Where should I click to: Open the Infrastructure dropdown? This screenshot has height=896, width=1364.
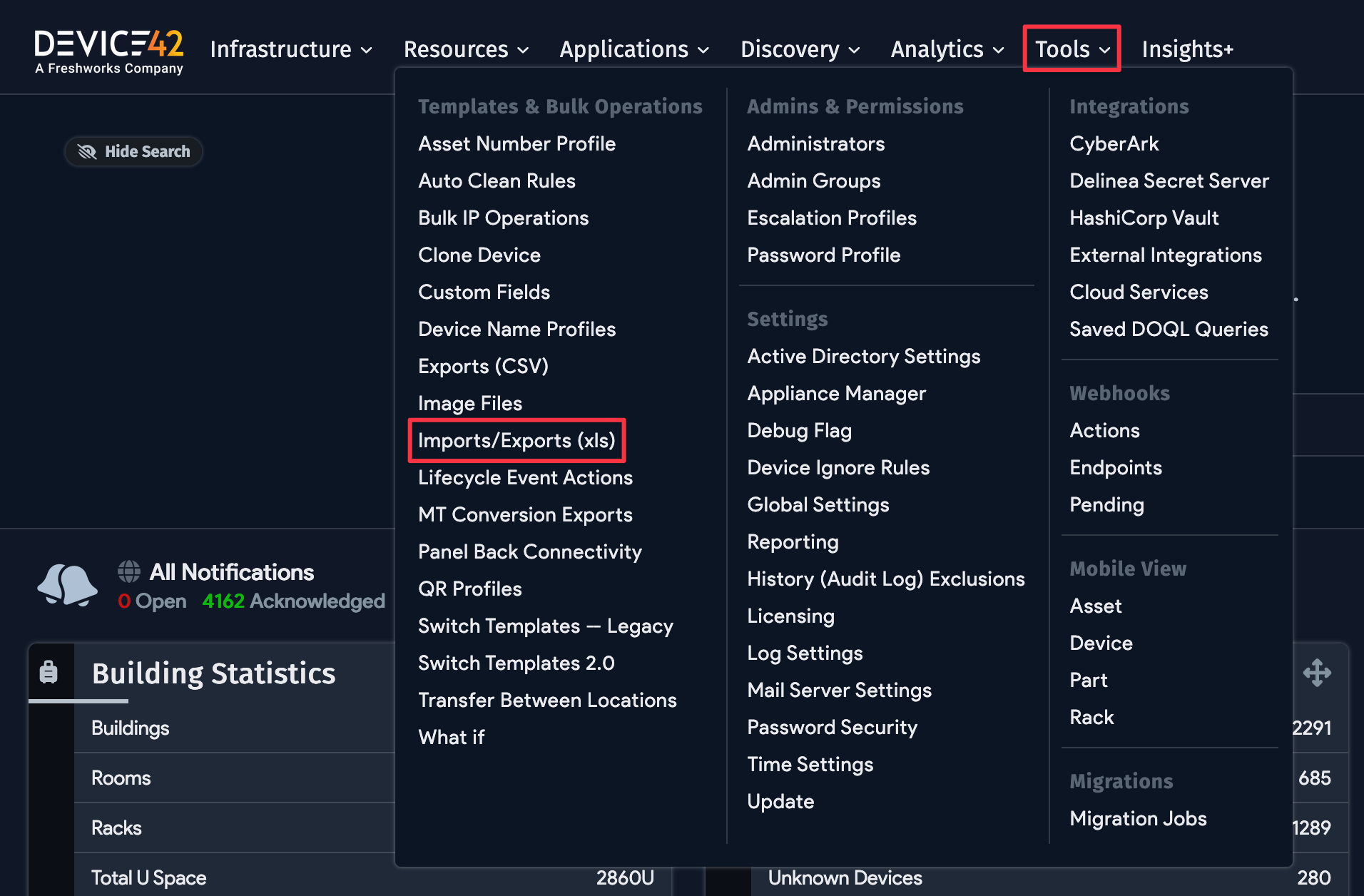(x=281, y=49)
